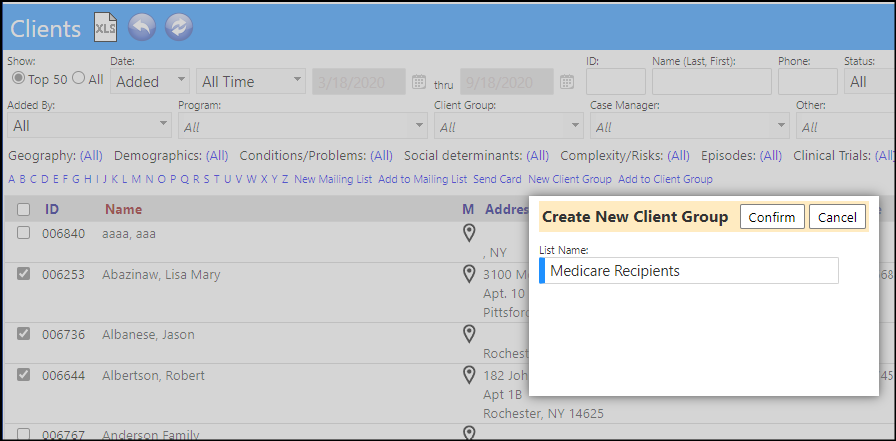
Task: Open calendar picker beside 9/18/2020 date
Action: click(567, 82)
